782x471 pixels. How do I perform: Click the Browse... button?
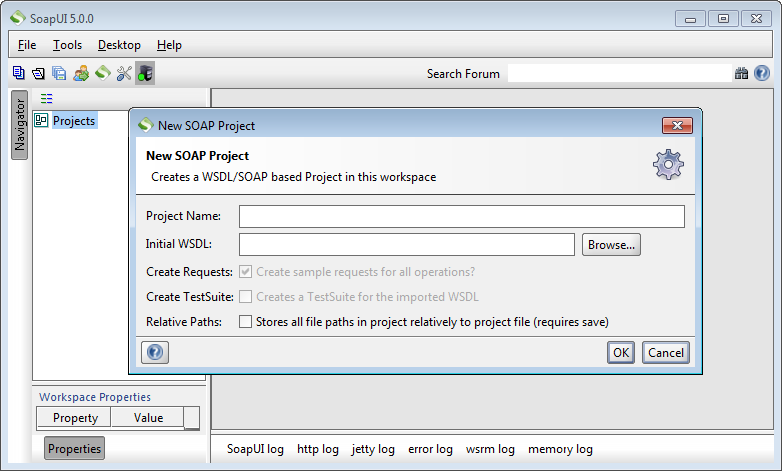point(611,244)
